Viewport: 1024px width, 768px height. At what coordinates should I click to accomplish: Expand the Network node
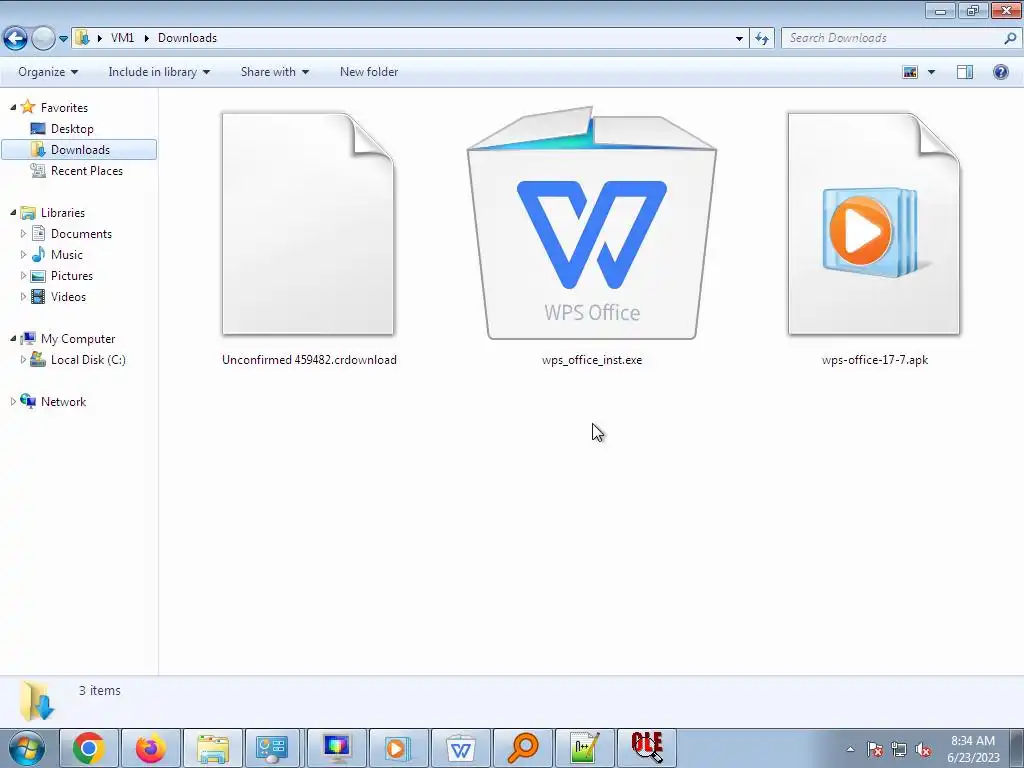point(13,401)
